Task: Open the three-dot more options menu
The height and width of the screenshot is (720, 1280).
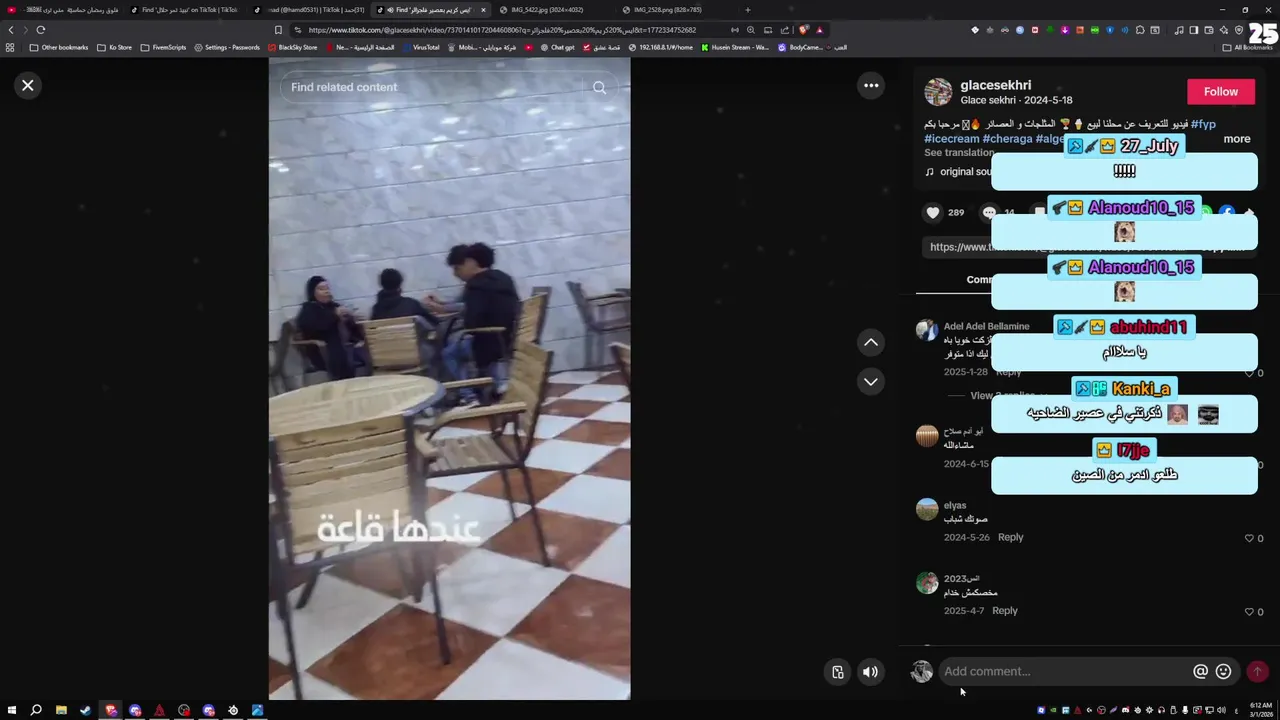Action: point(871,86)
